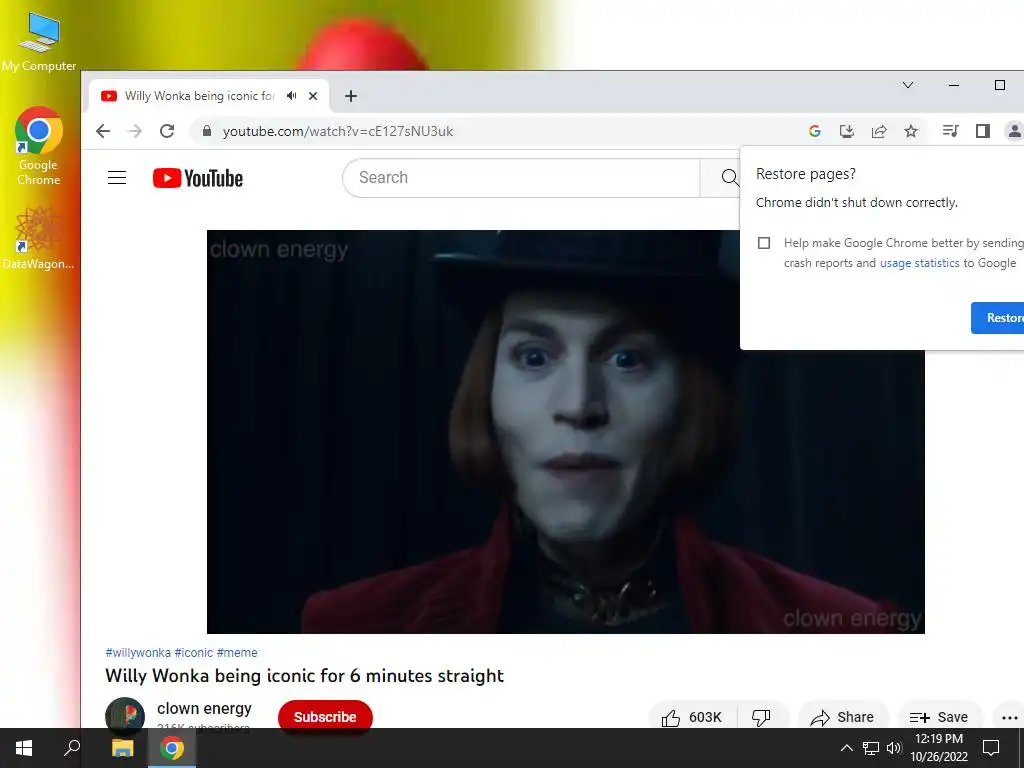Bookmark this tab with star icon
1024x768 pixels.
[911, 131]
